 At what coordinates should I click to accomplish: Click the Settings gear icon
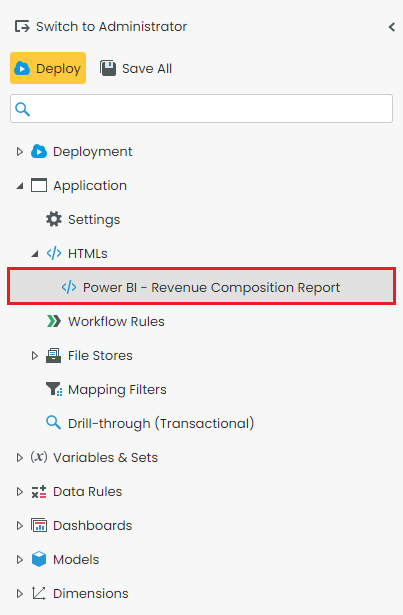54,219
